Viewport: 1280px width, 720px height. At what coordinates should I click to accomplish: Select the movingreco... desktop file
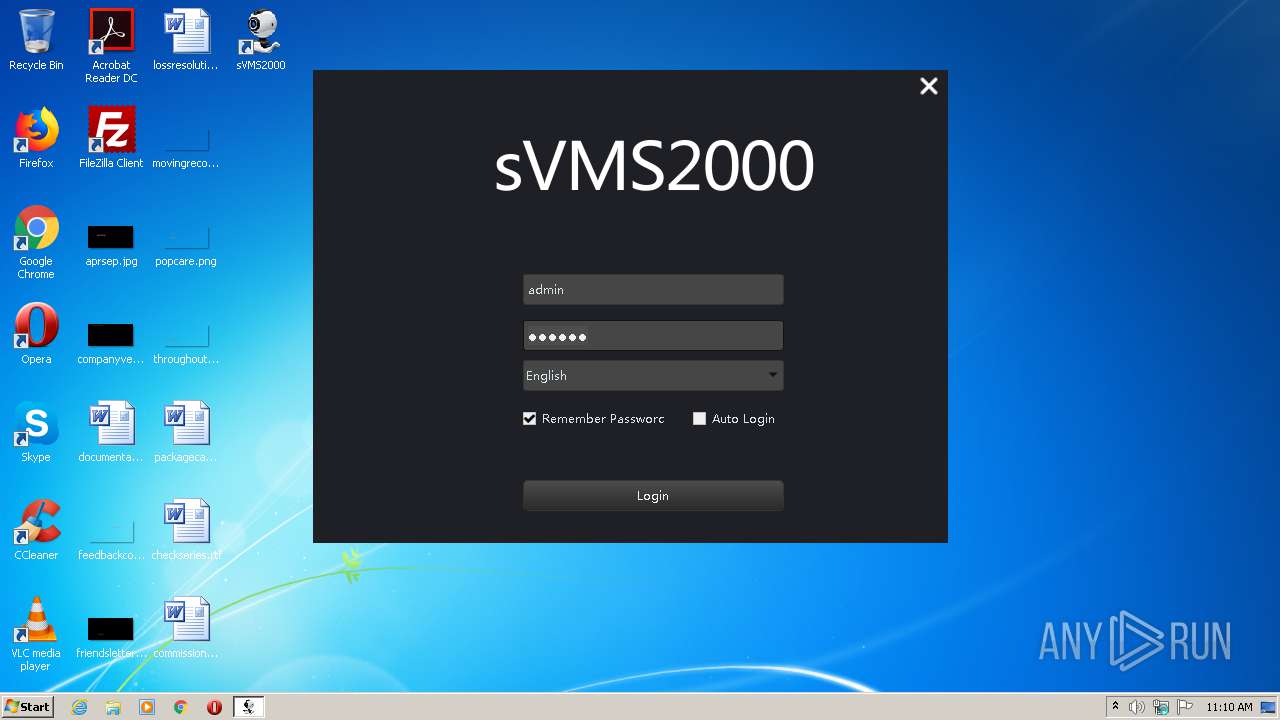tap(186, 148)
